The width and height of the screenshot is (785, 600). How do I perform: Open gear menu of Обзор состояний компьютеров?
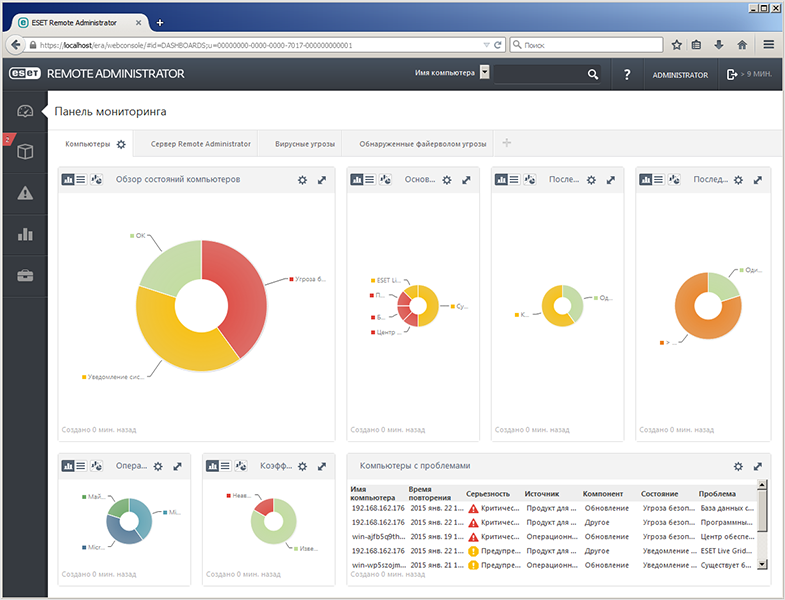pyautogui.click(x=302, y=180)
